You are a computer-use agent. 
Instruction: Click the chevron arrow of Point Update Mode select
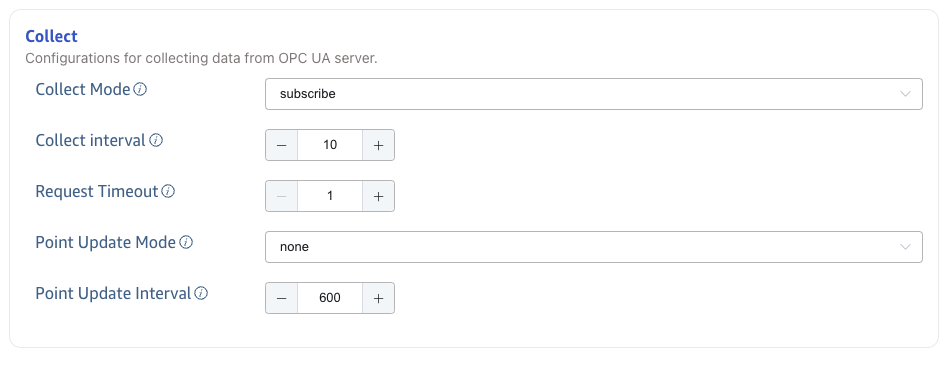pyautogui.click(x=906, y=247)
